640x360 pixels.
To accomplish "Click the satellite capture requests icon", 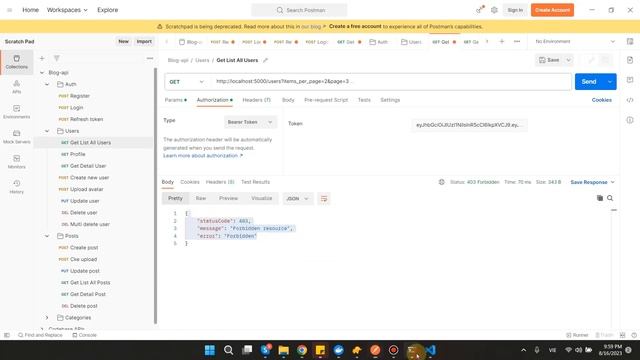I will (x=480, y=10).
